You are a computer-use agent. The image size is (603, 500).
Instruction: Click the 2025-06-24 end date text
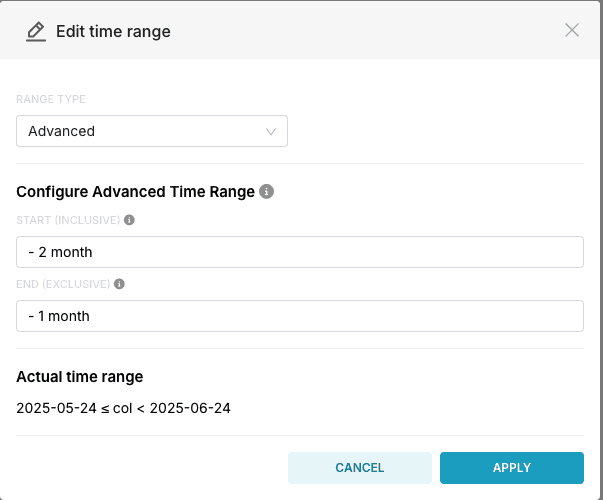(x=190, y=408)
